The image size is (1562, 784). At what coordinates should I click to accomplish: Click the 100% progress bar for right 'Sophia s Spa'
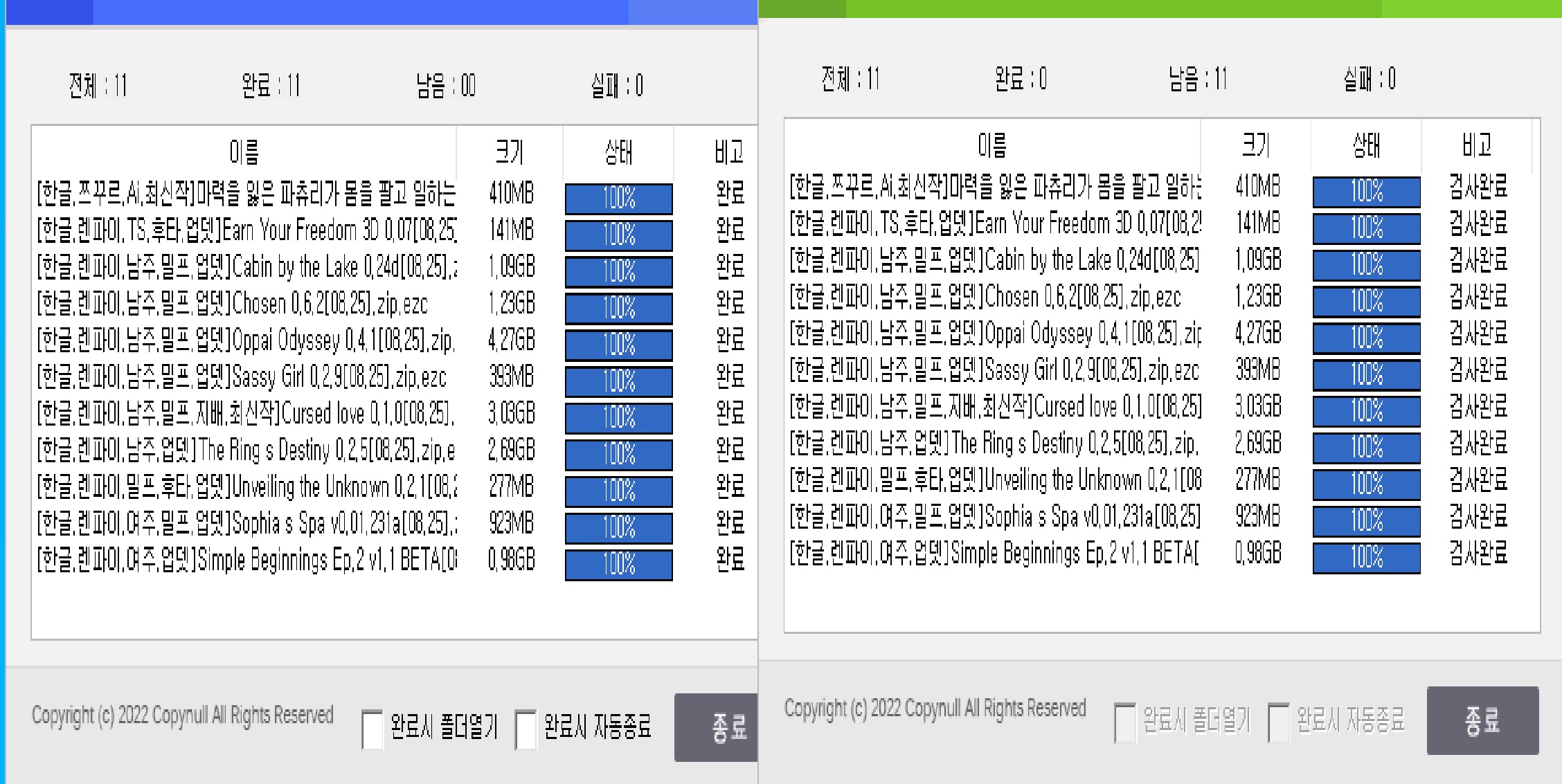coord(1366,521)
